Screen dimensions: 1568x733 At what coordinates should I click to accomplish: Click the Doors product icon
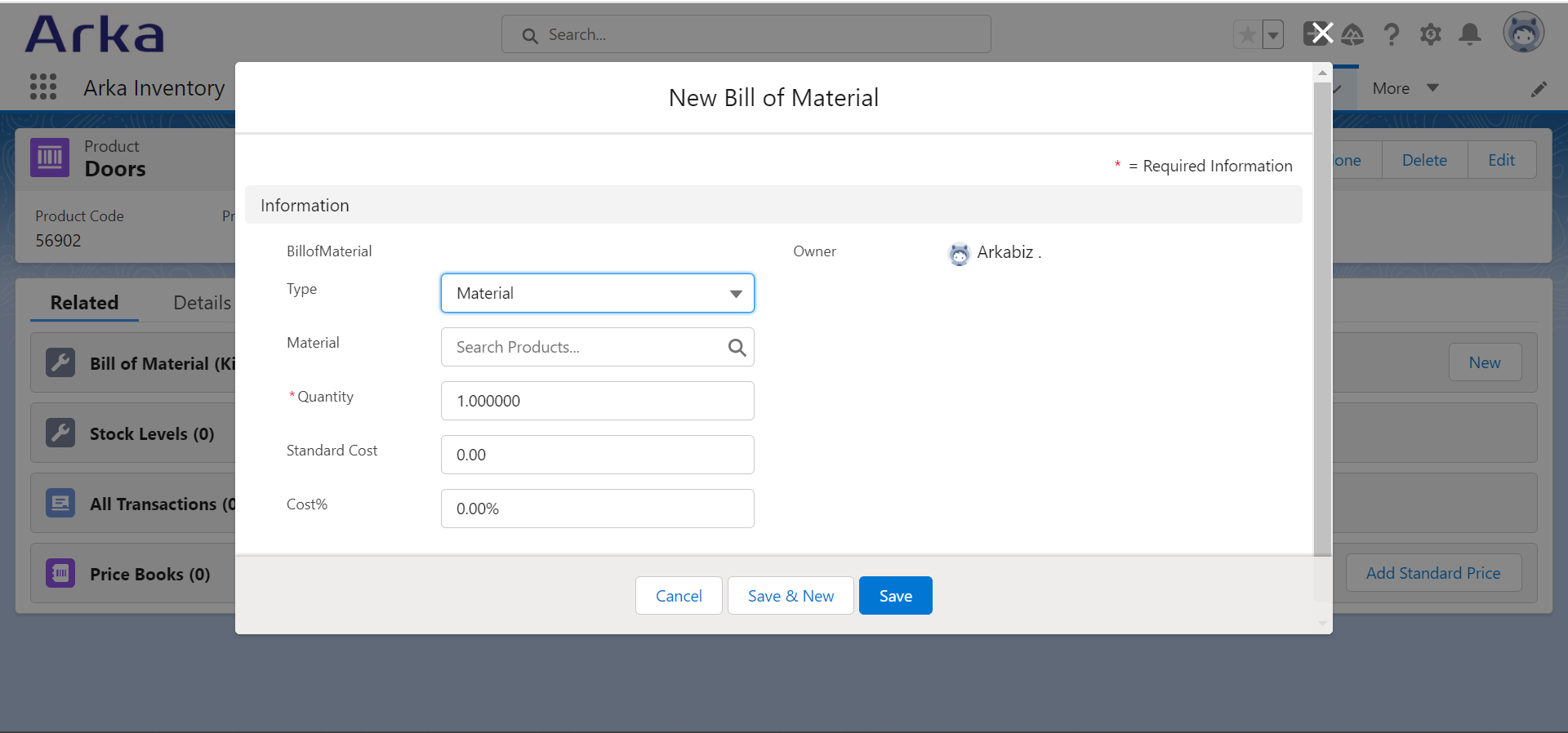point(50,158)
